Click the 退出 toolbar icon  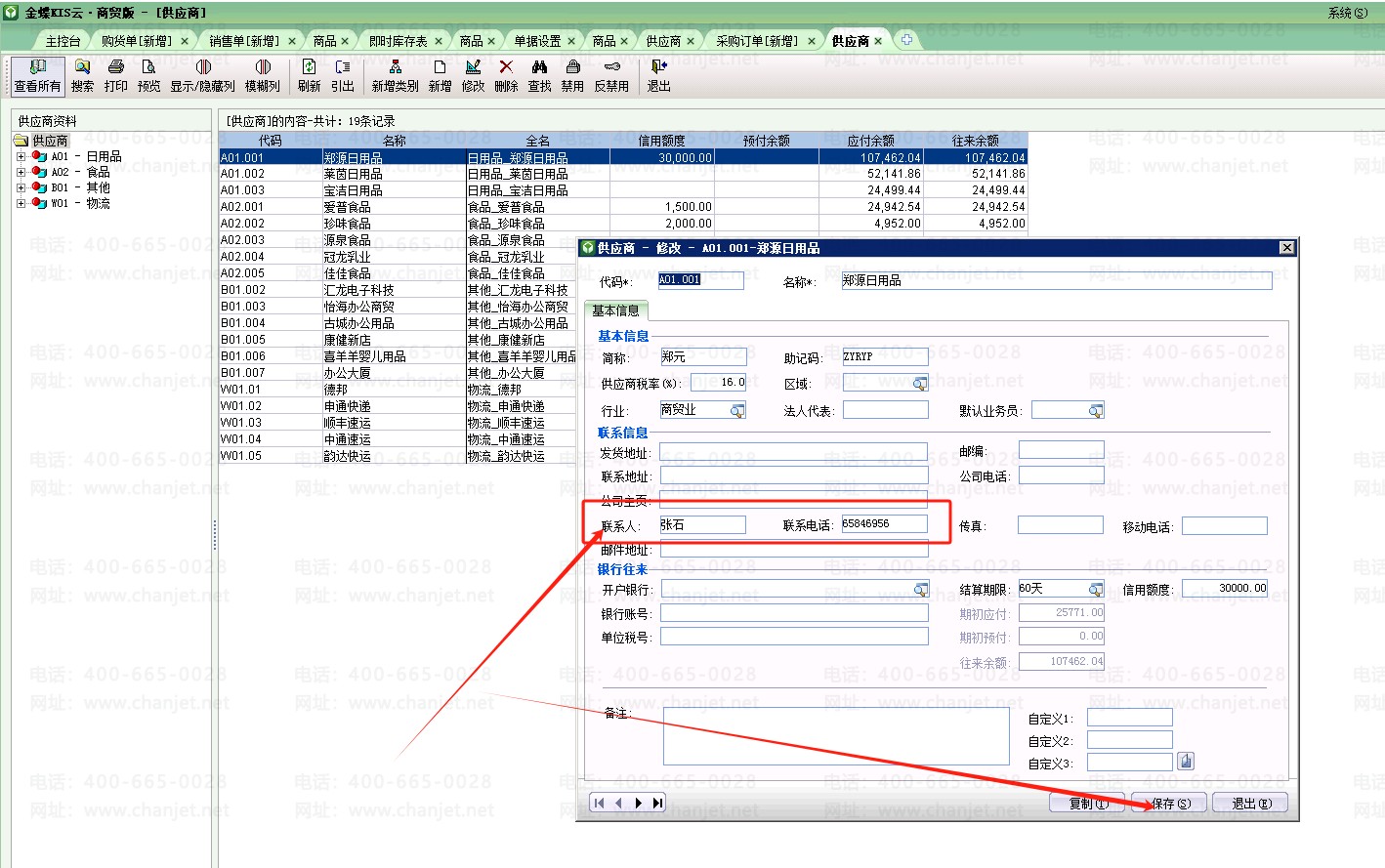[x=658, y=75]
